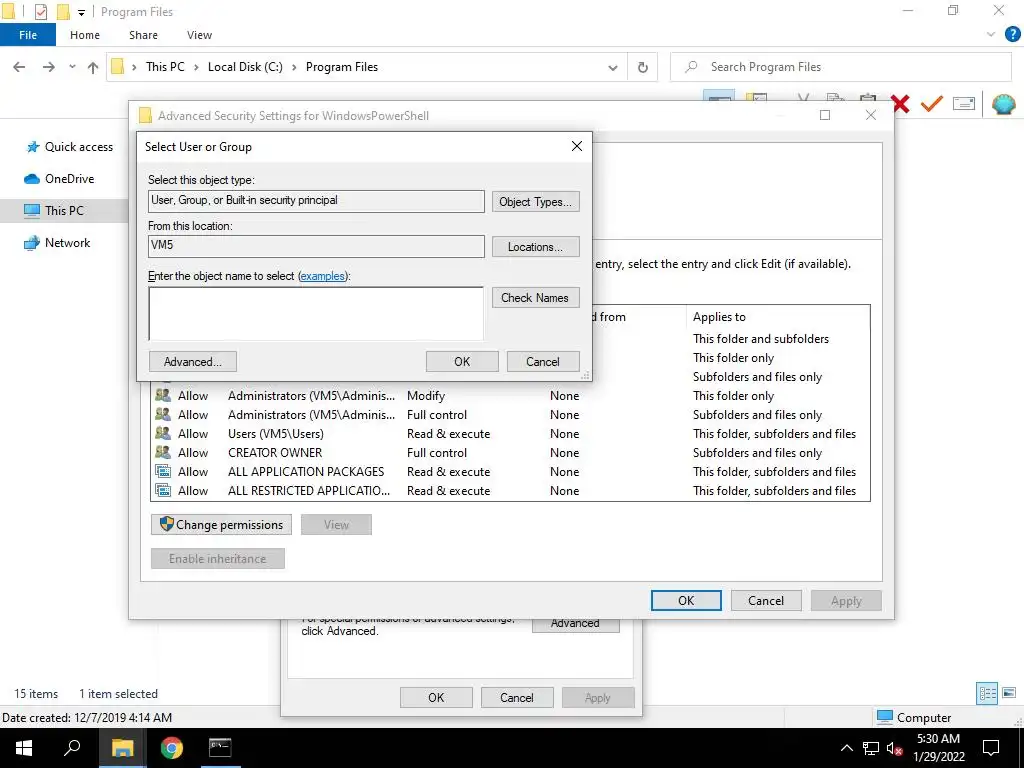Viewport: 1024px width, 768px height.
Task: Go back with the back arrow
Action: pyautogui.click(x=19, y=67)
